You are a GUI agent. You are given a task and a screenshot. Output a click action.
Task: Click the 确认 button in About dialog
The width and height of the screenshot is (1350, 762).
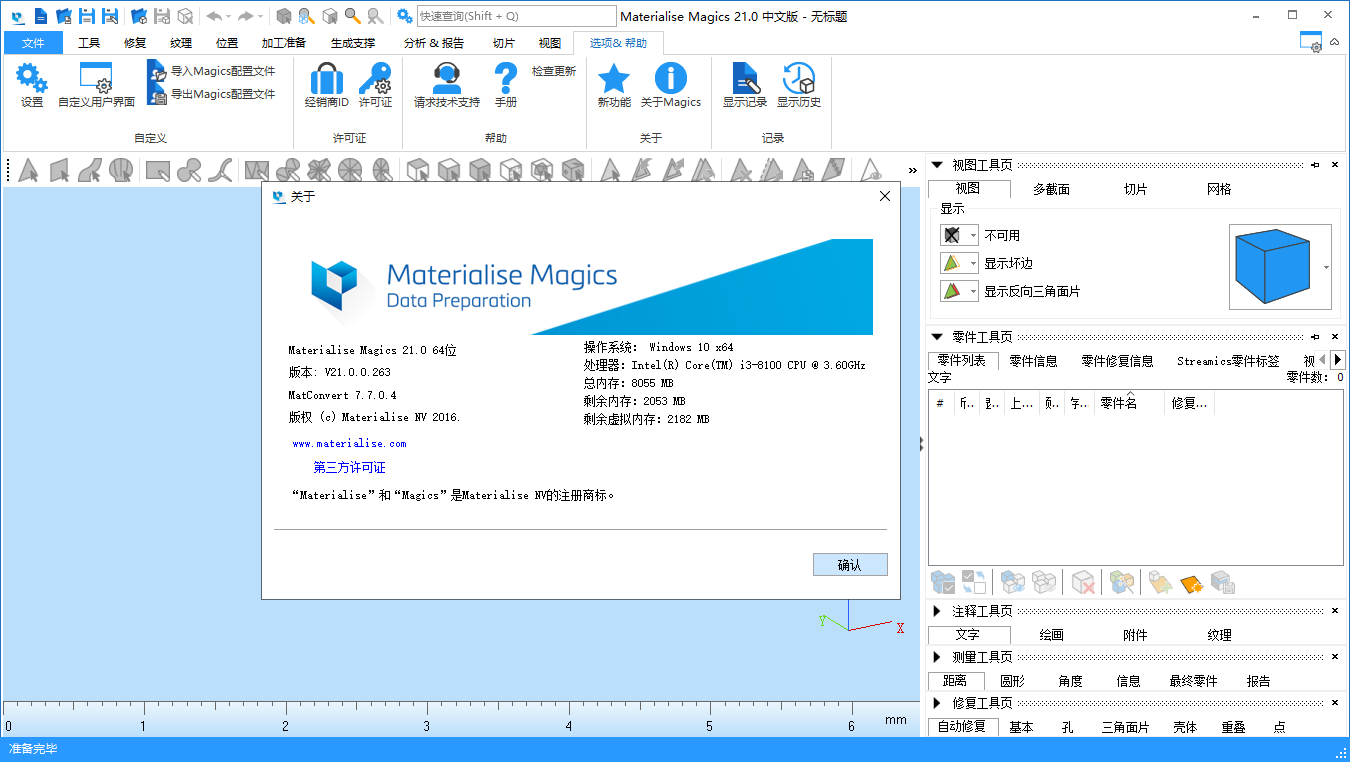tap(849, 565)
